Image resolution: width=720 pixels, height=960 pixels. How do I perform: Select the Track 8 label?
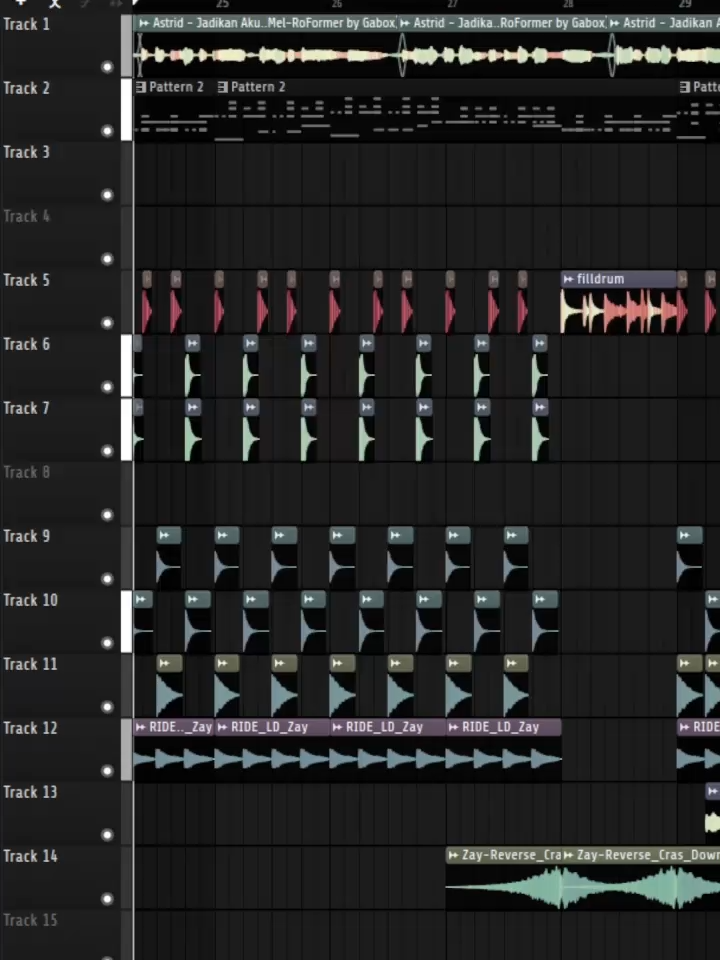point(26,472)
